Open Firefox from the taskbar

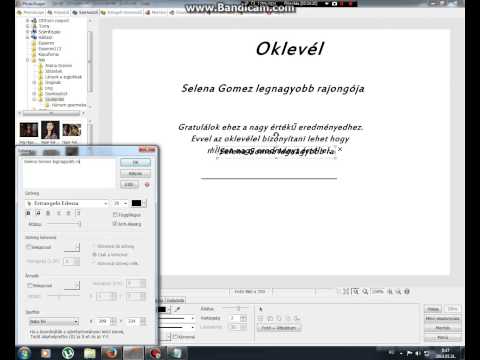pos(111,353)
